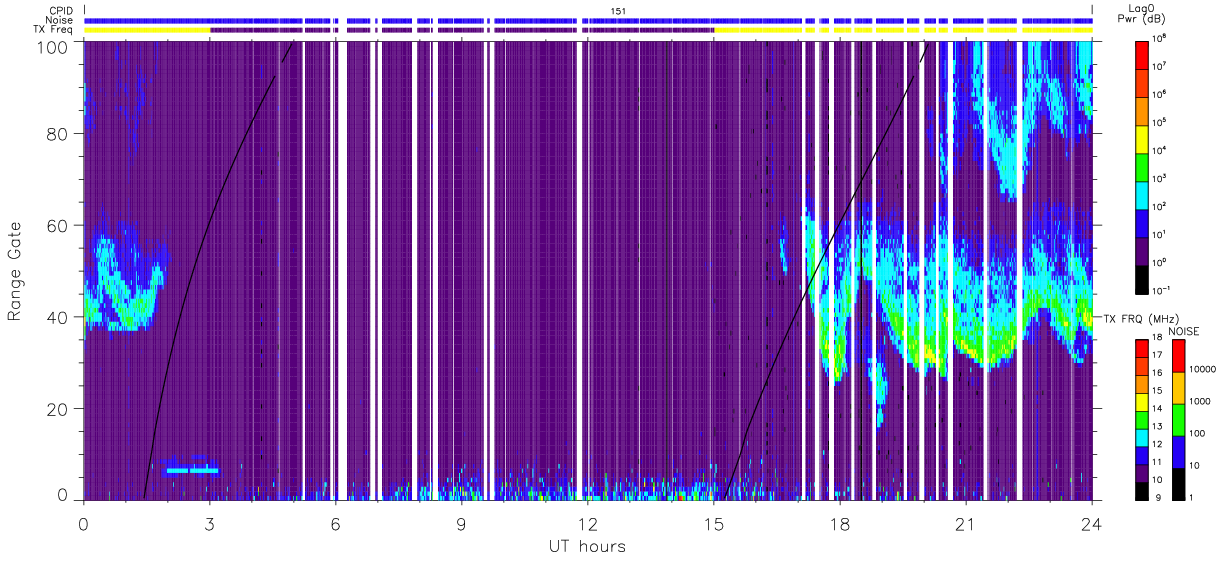Select the CPID value 151
The height and width of the screenshot is (567, 1228).
[x=618, y=10]
